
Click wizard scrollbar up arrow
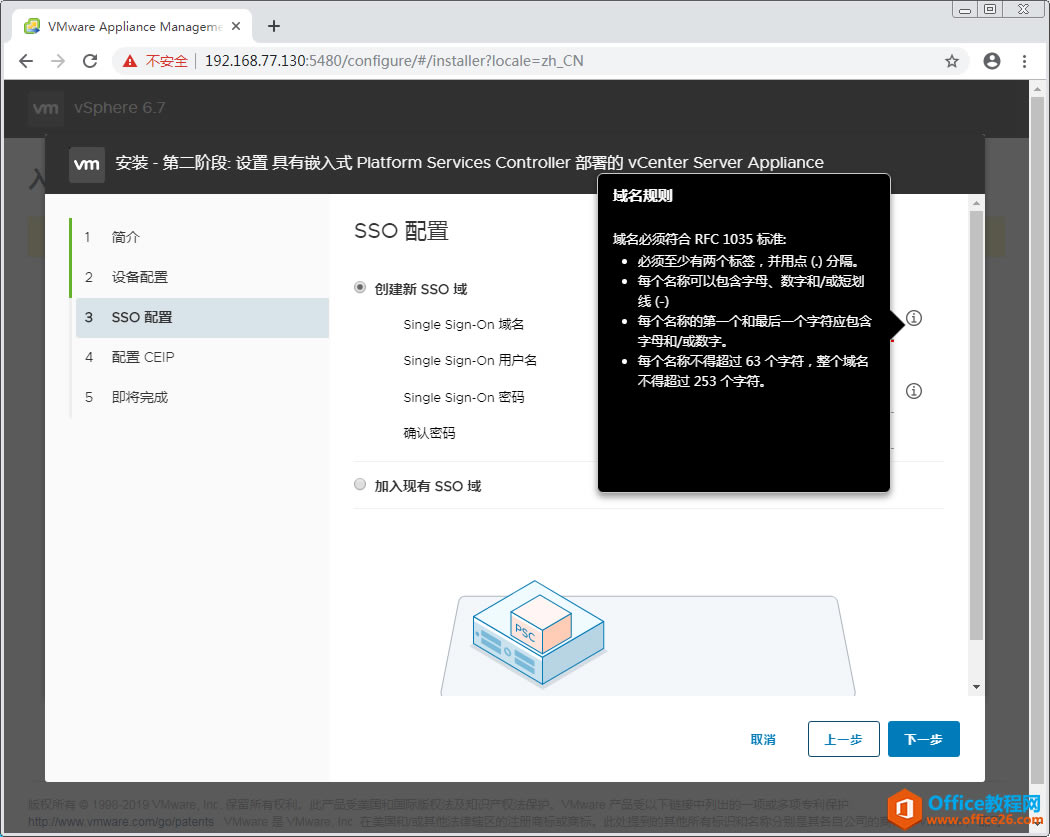point(976,203)
